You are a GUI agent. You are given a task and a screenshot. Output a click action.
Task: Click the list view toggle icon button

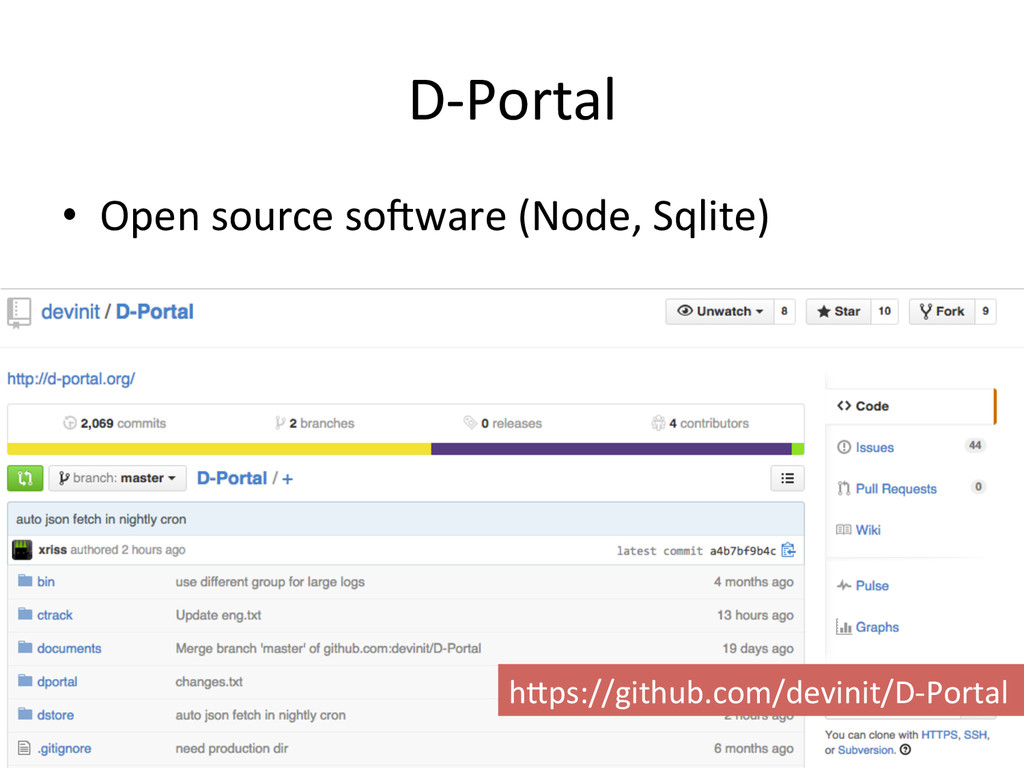(x=788, y=478)
